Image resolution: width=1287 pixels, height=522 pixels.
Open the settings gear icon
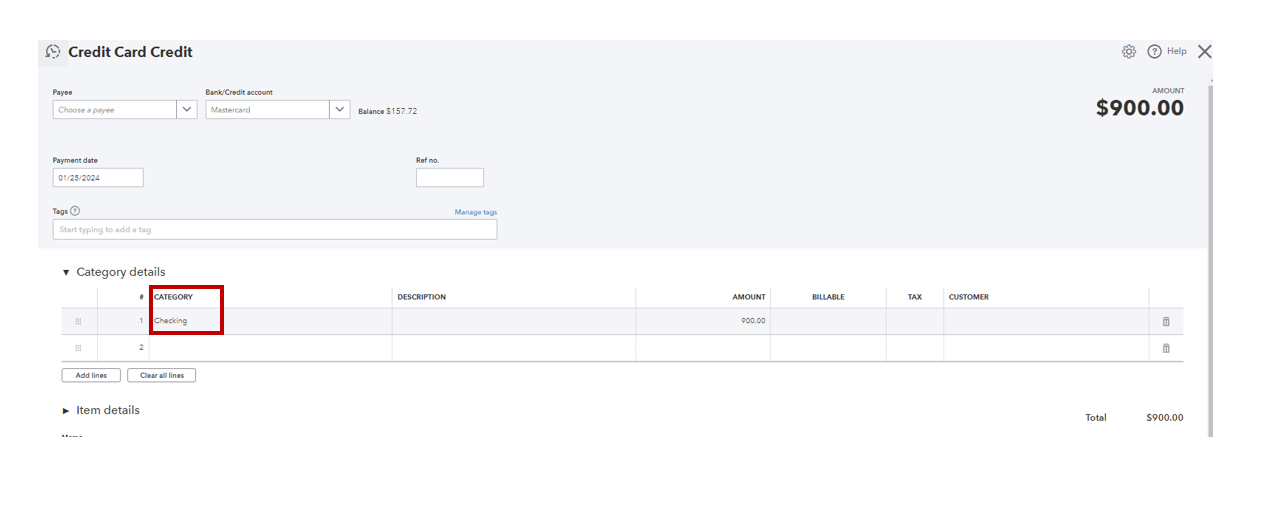click(1129, 52)
